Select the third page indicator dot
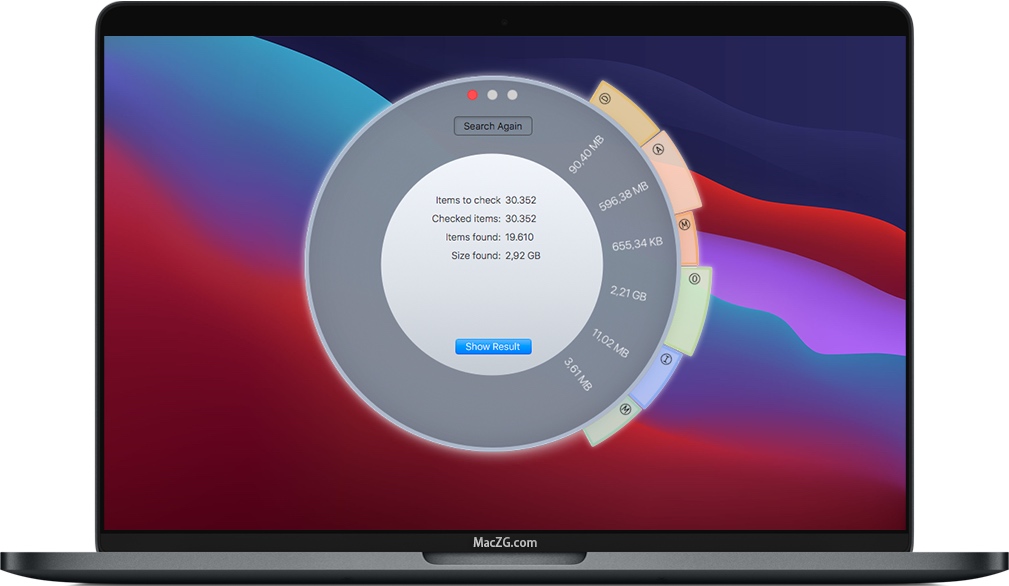The width and height of the screenshot is (1009, 586). (512, 96)
